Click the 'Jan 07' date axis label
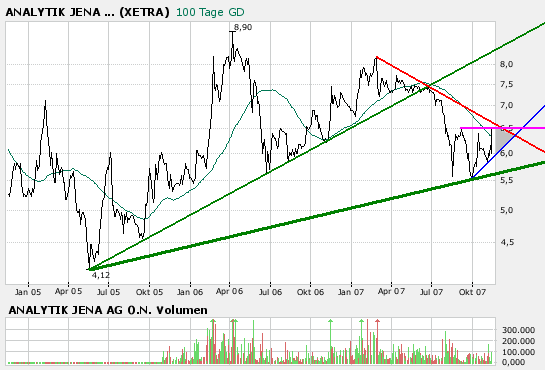 (x=351, y=292)
